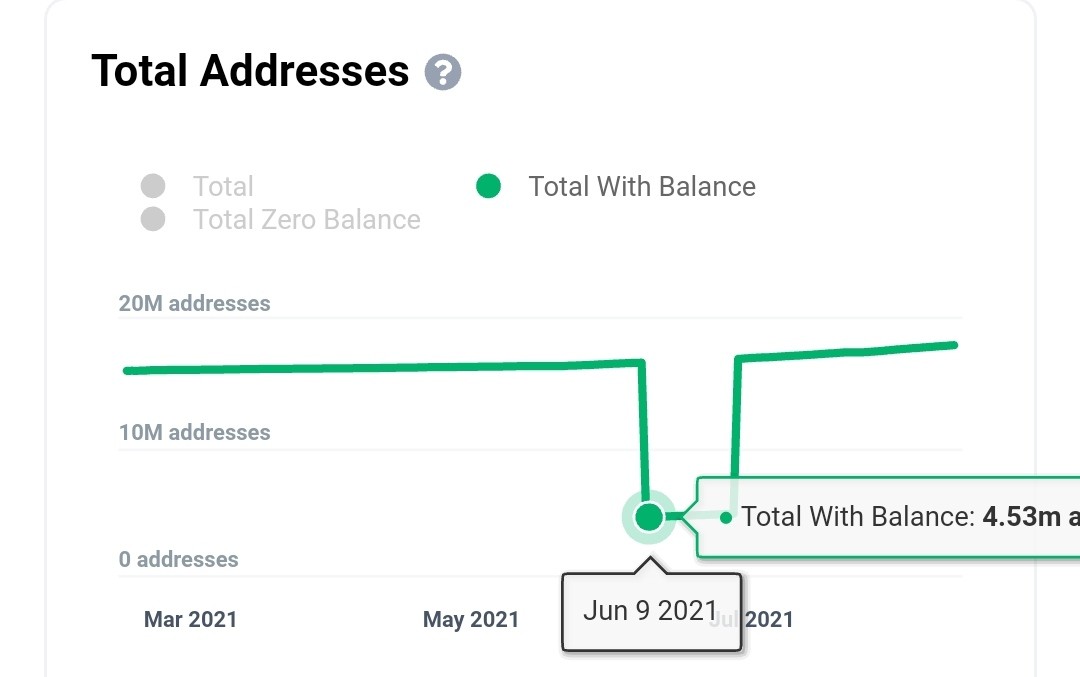Screen dimensions: 1080x677
Task: Toggle the green Total With Balance dot
Action: point(488,186)
